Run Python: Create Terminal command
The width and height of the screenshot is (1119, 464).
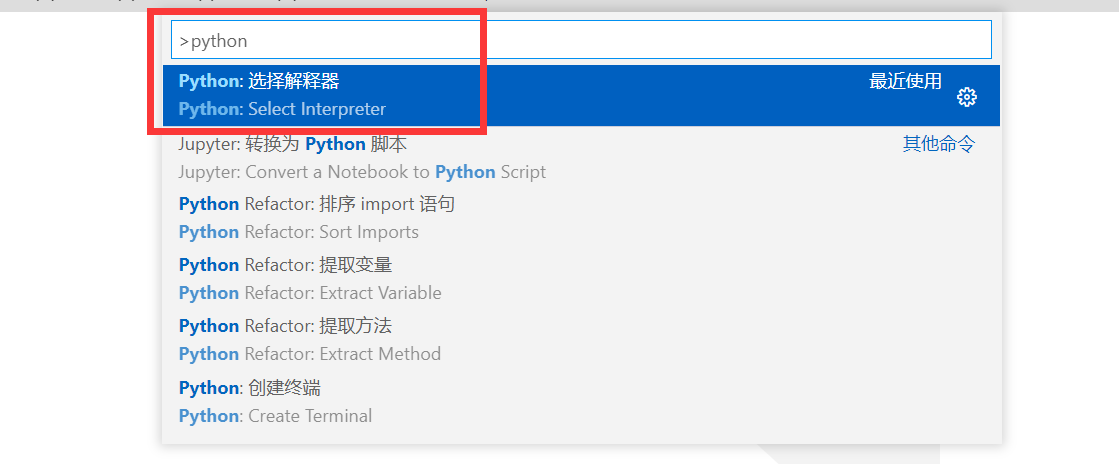(581, 402)
